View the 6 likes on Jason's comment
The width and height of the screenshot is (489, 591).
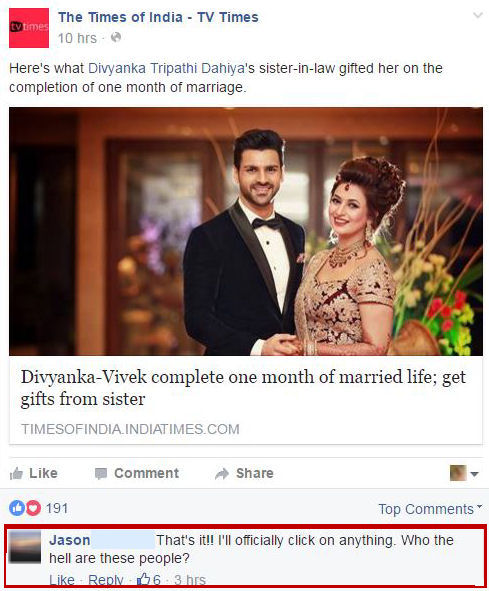point(149,579)
